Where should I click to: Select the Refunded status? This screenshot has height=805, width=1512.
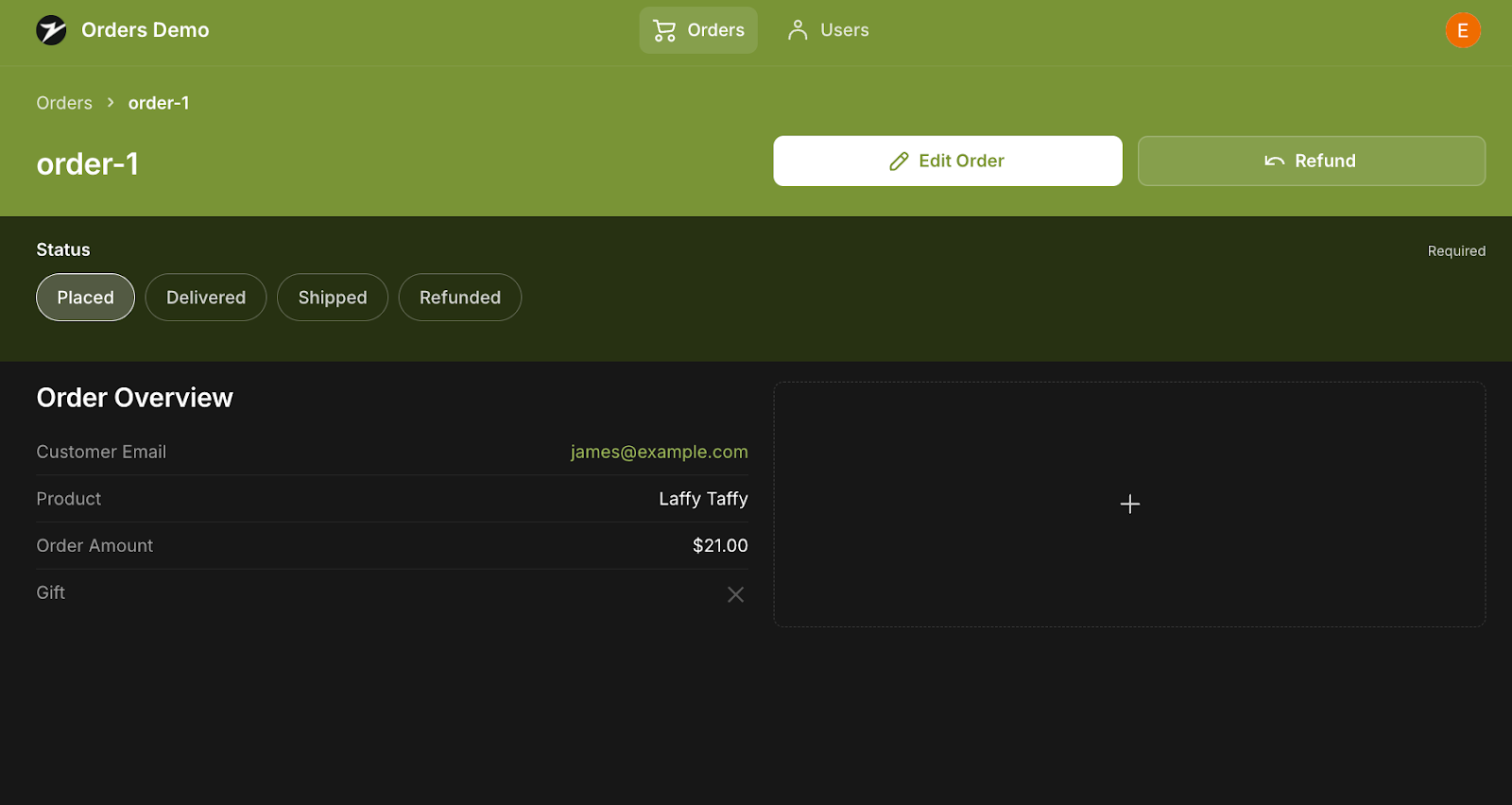click(x=460, y=298)
